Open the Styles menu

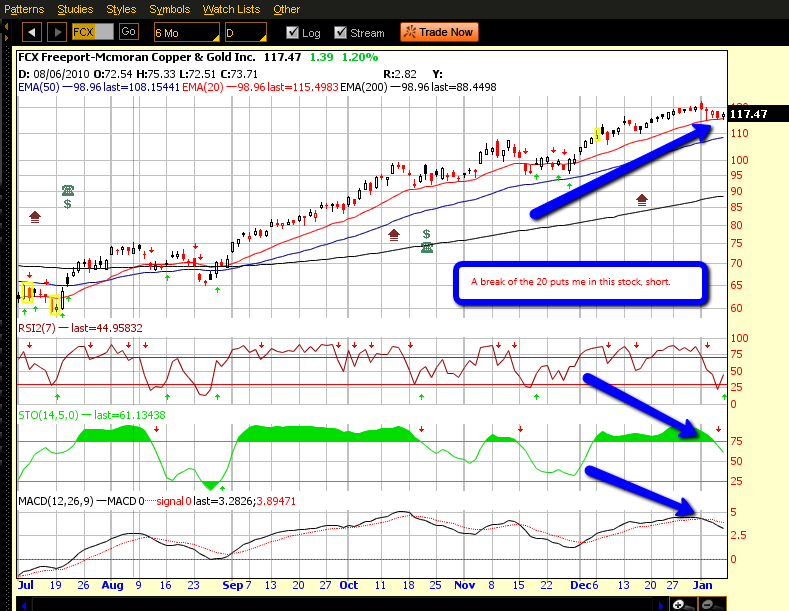click(x=121, y=9)
